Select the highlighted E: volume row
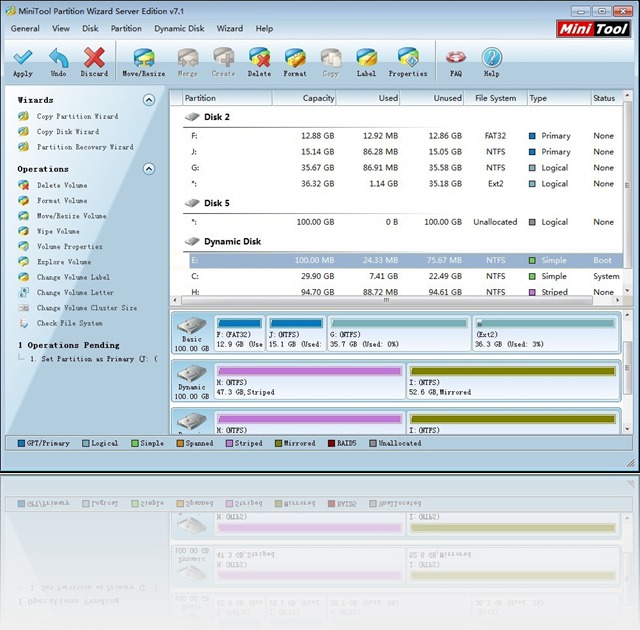This screenshot has height=630, width=640. pyautogui.click(x=406, y=260)
